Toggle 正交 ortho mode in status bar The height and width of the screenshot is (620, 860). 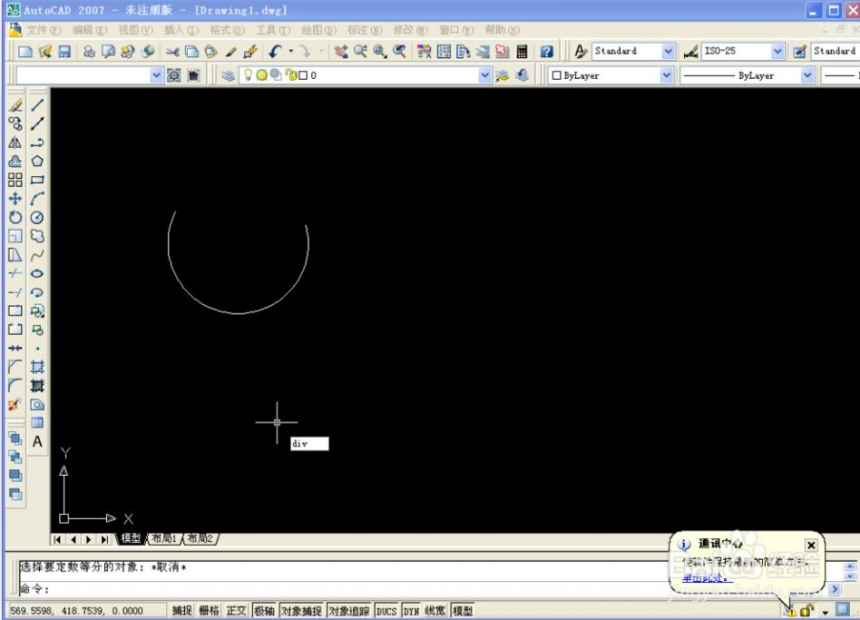pyautogui.click(x=236, y=611)
